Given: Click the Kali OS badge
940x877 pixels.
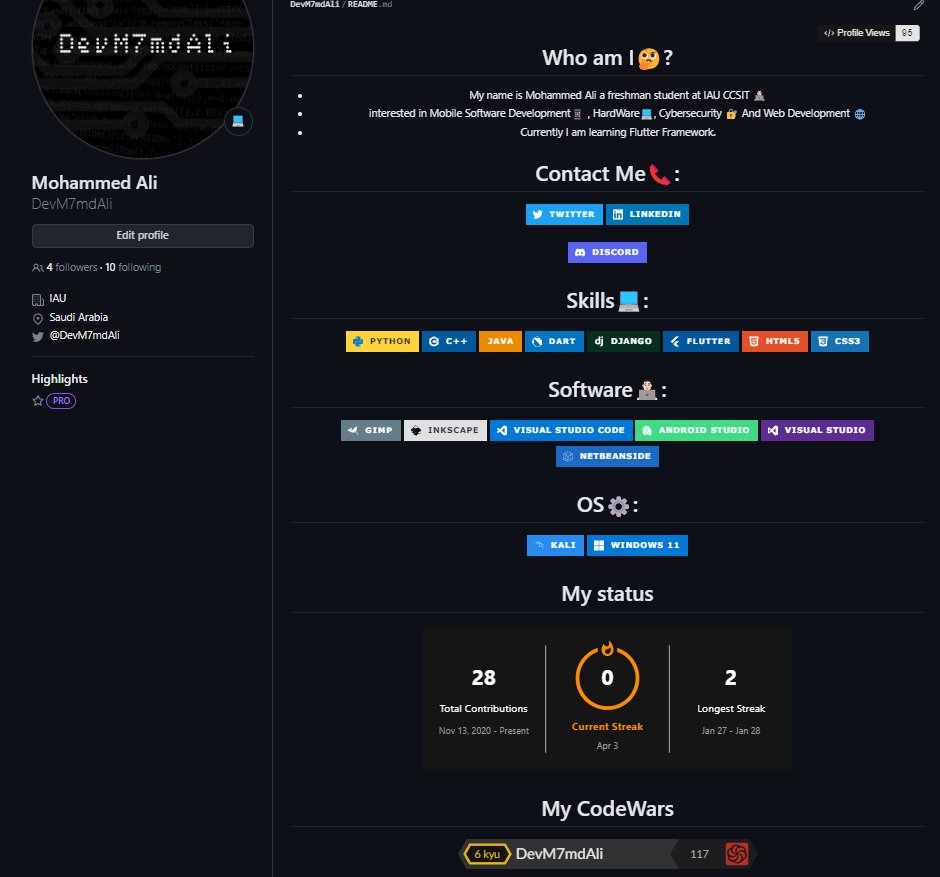Looking at the screenshot, I should coord(555,546).
